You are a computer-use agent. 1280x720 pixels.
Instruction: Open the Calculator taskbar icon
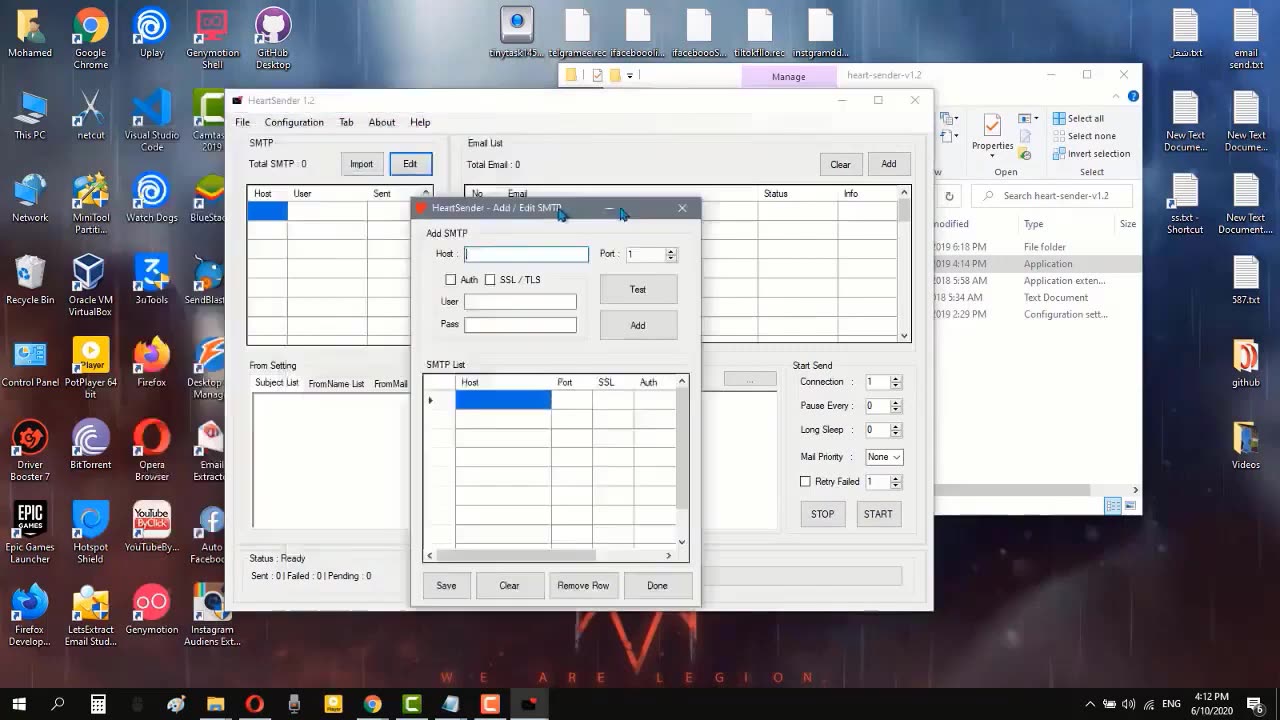coord(98,704)
